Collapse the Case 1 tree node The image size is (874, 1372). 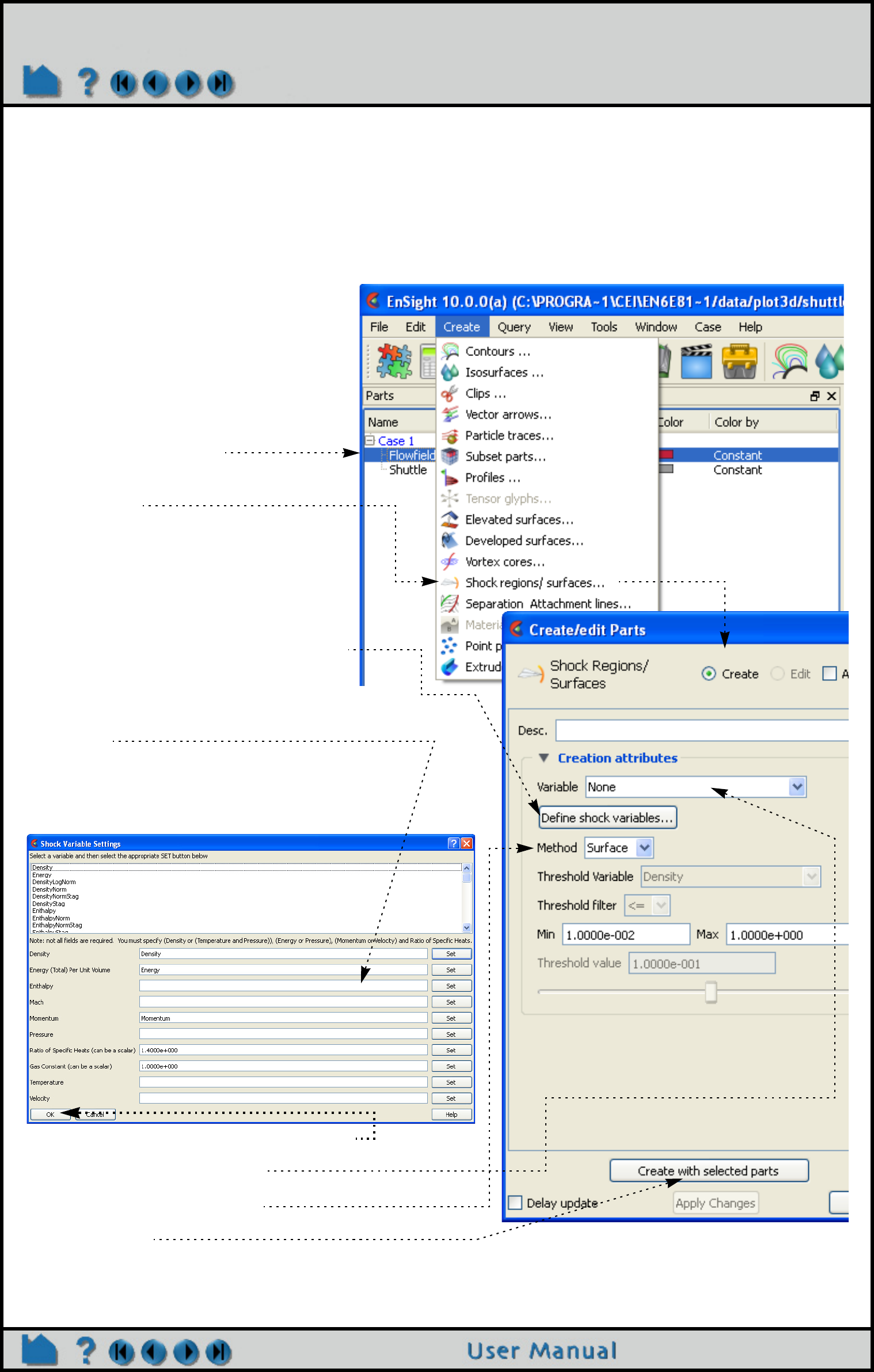point(370,441)
